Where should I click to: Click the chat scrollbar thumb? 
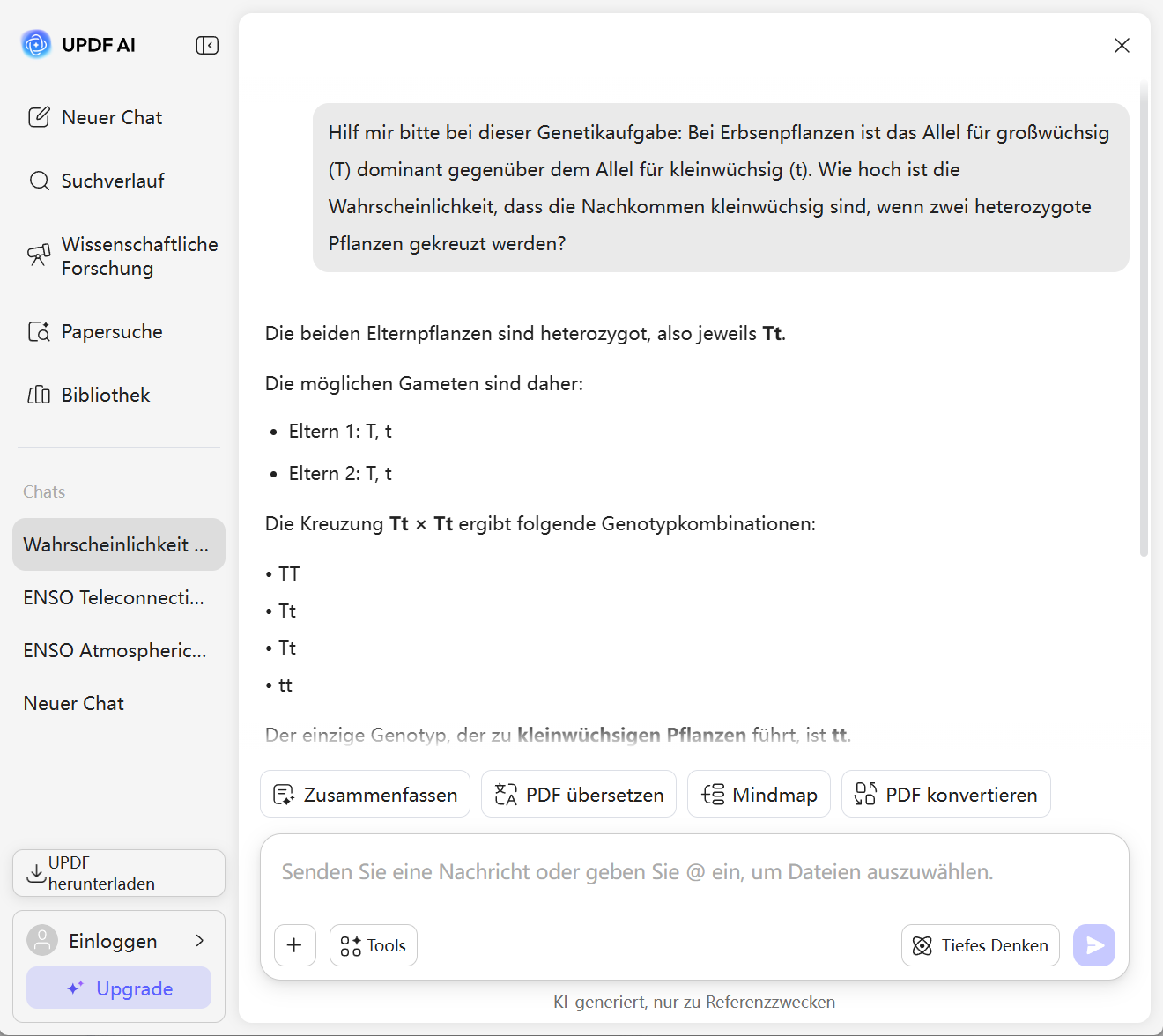coord(1144,319)
